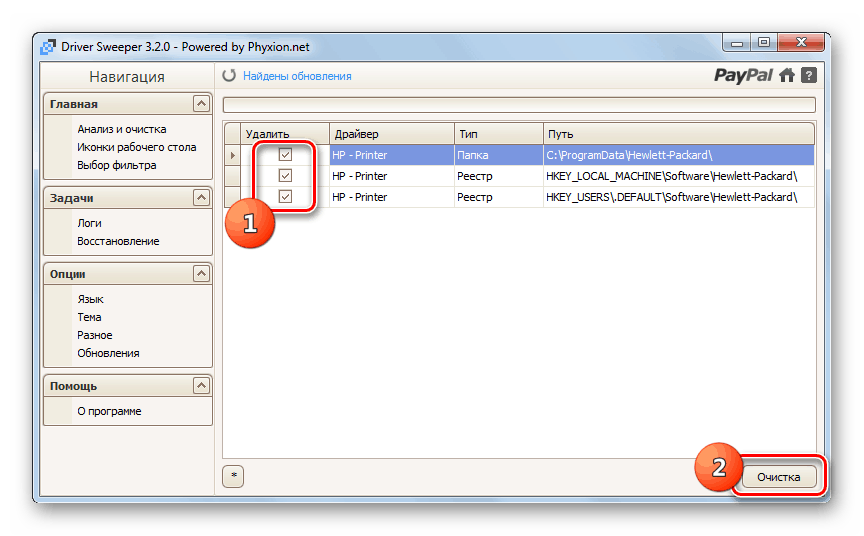Click the home icon in header

(x=787, y=75)
